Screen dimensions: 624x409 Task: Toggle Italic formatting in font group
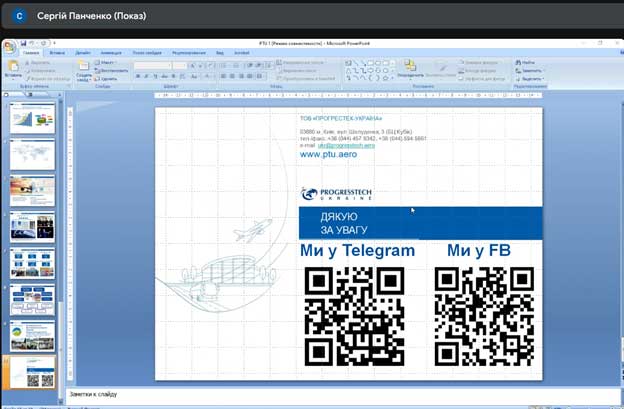[145, 77]
